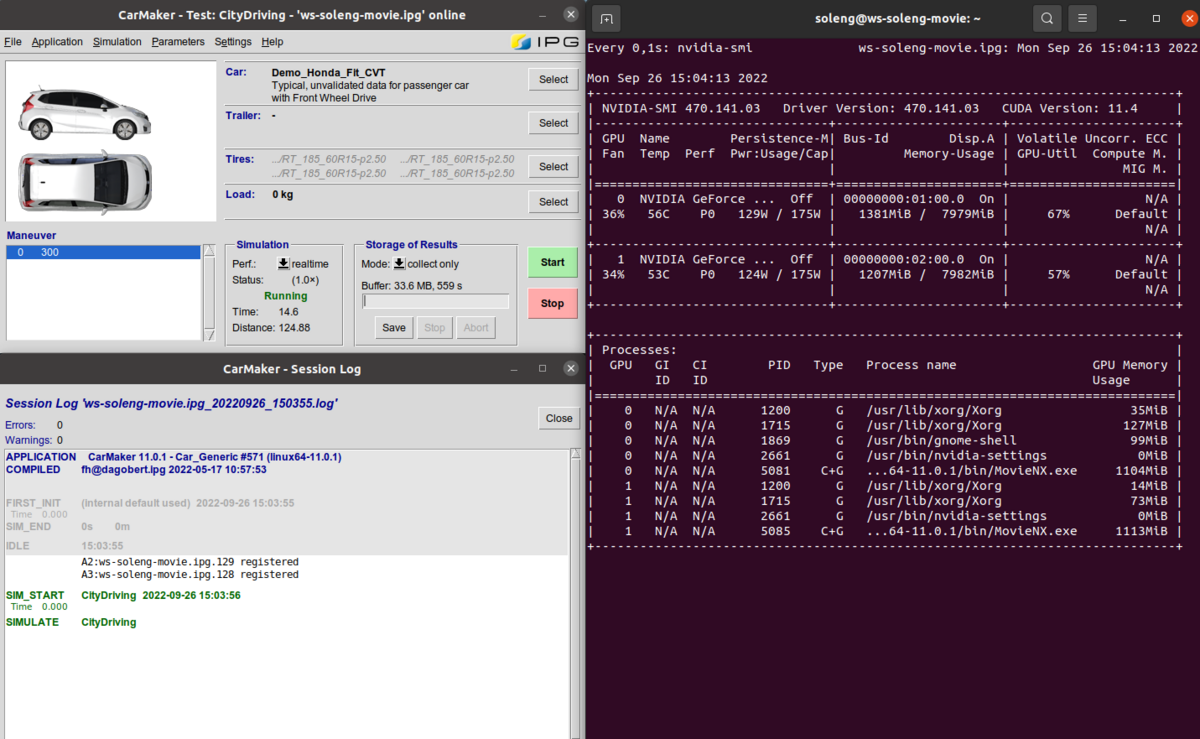Click the terminal search icon
Image resolution: width=1200 pixels, height=739 pixels.
click(x=1046, y=18)
